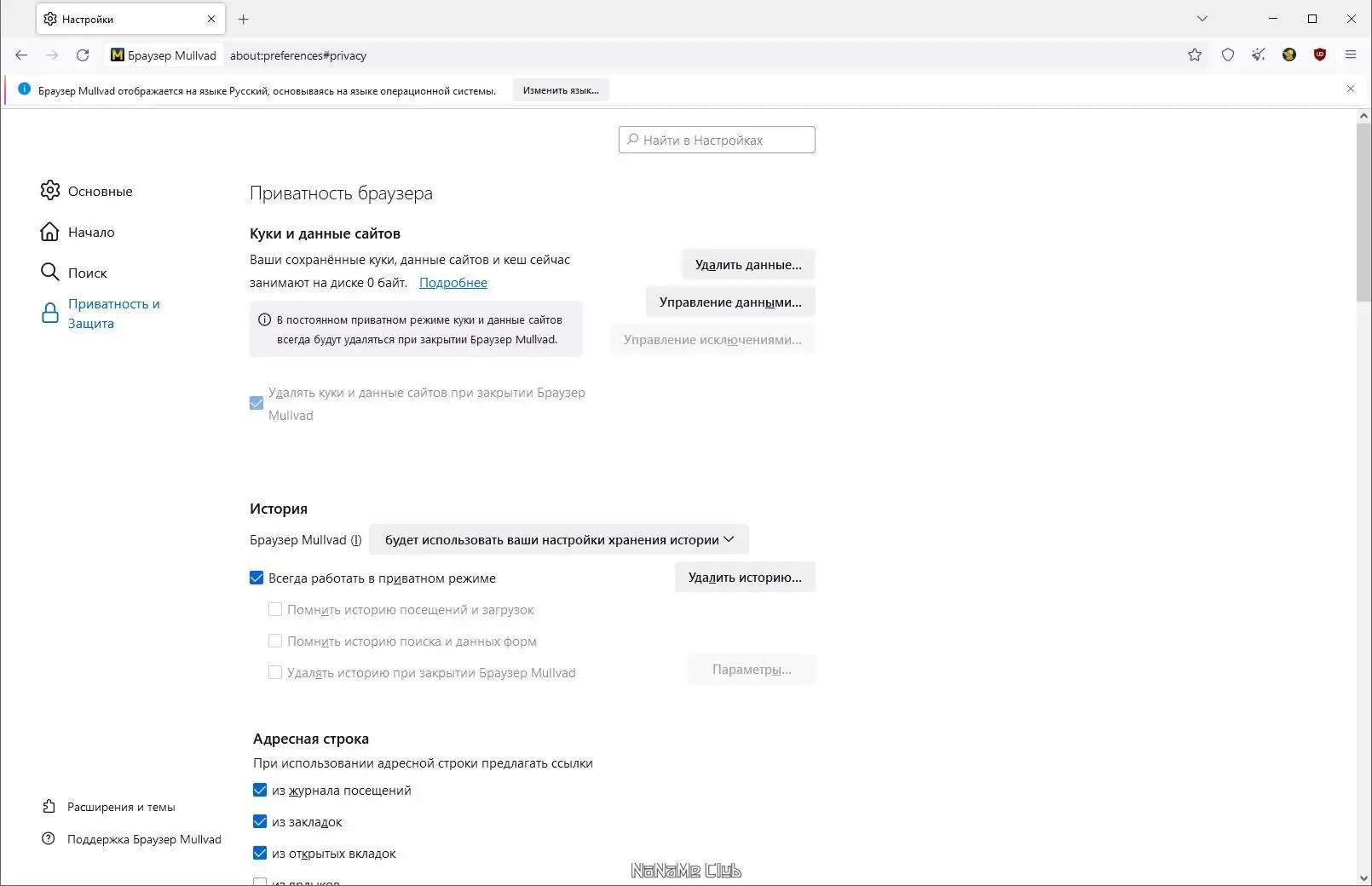The height and width of the screenshot is (886, 1372).
Task: Uncheck 'из журнала посещений' checkbox
Action: tap(260, 791)
